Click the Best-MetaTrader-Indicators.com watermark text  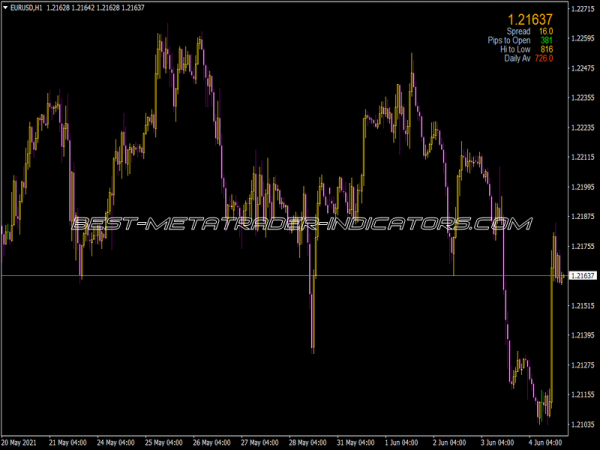click(300, 224)
